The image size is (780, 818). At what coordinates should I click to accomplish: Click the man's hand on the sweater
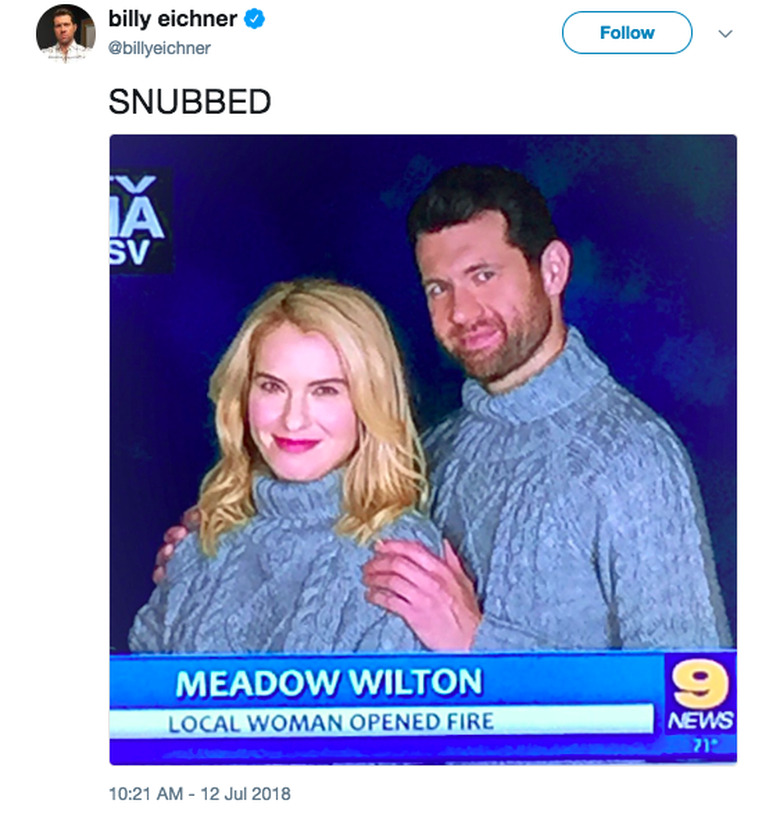click(422, 591)
